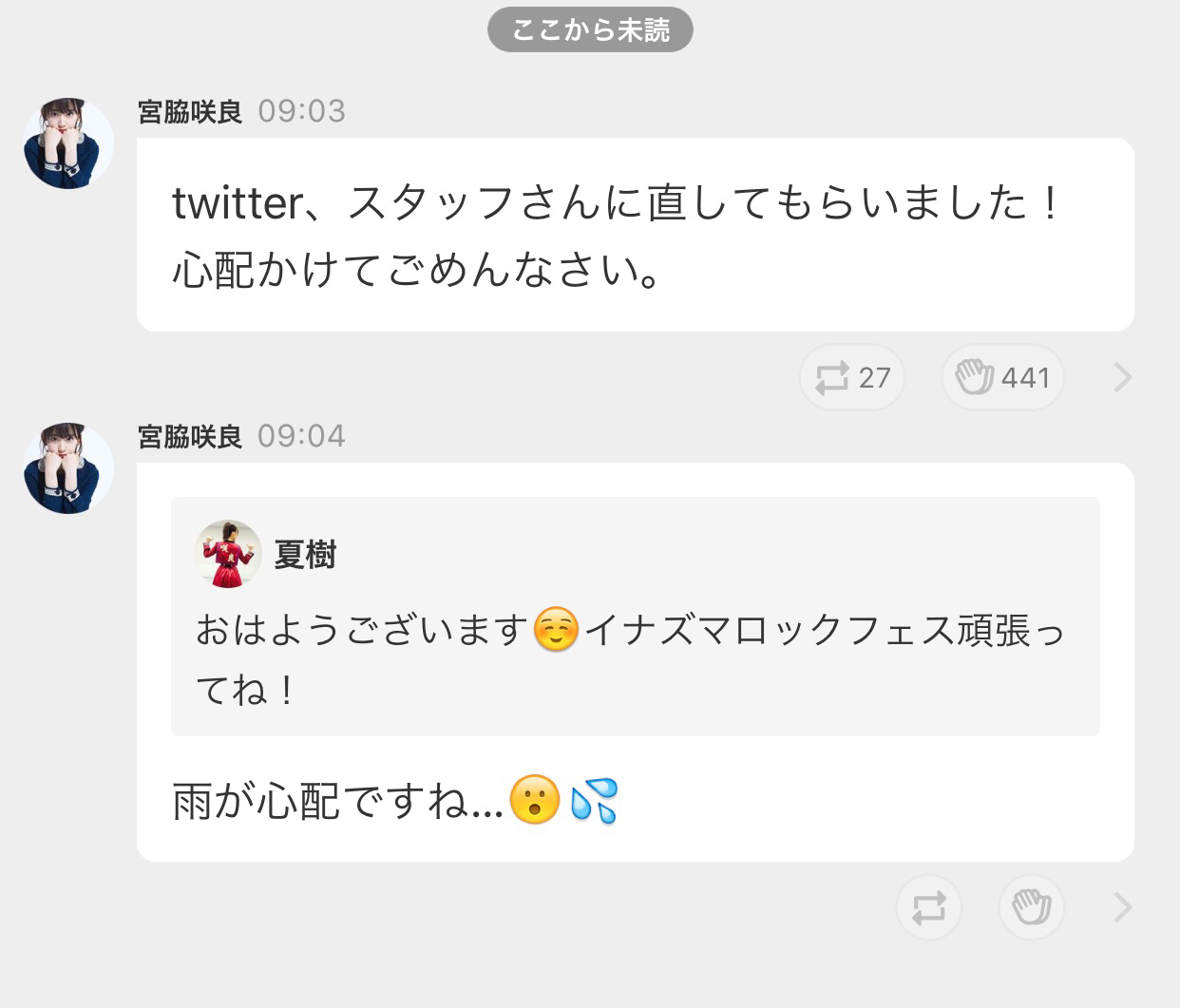The width and height of the screenshot is (1180, 1008).
Task: Select the 宮脇咲良 name above the twitter message
Action: 190,112
